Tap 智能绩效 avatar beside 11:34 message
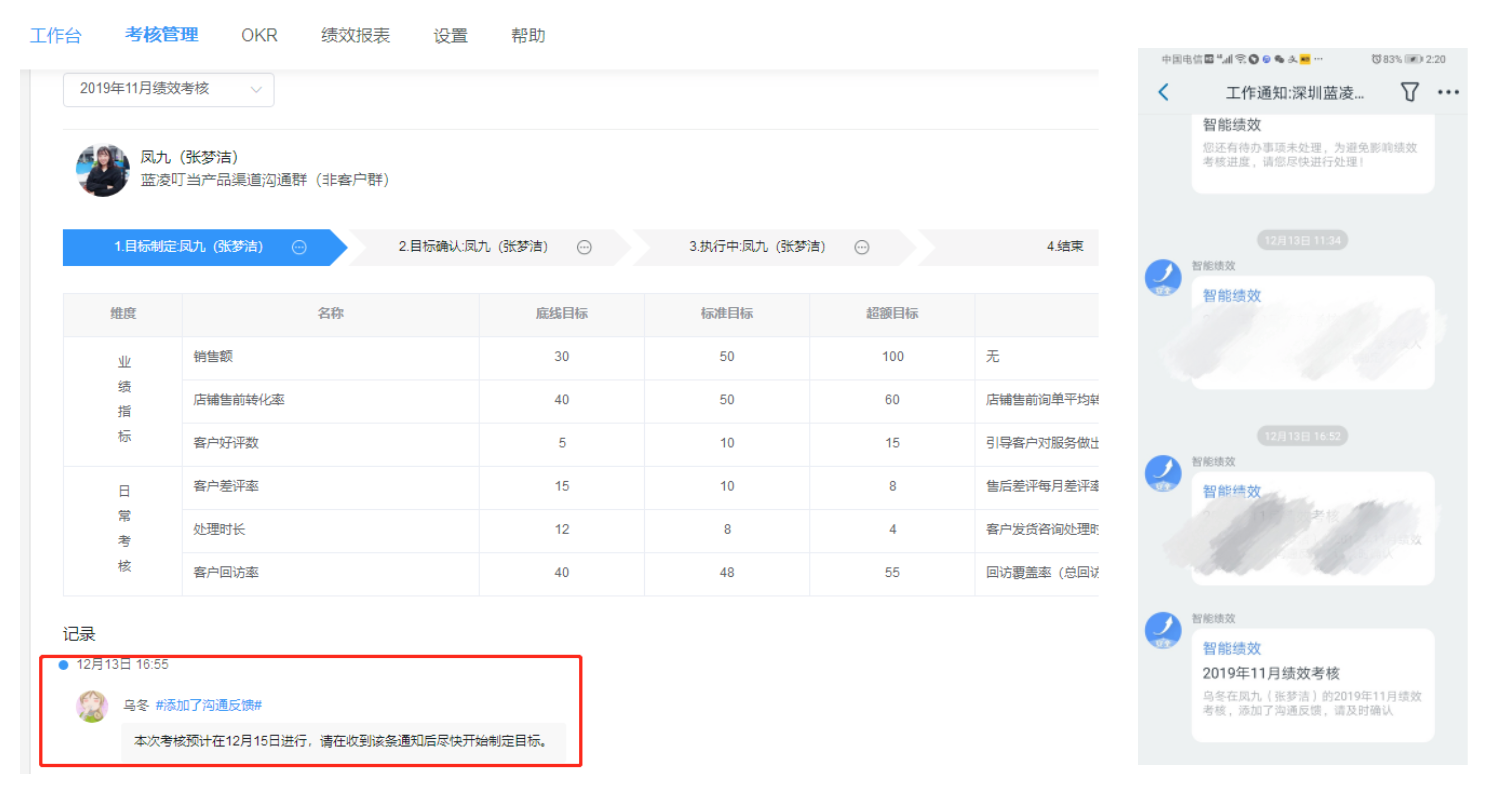 1163,277
